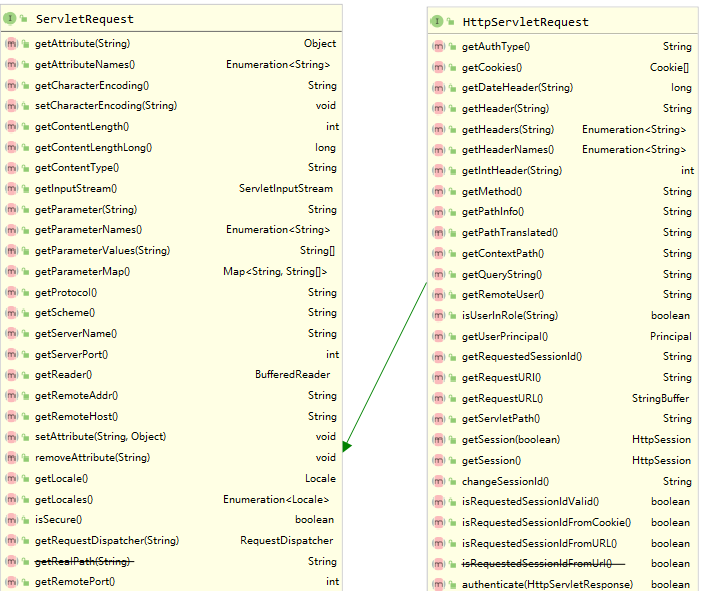Click method icon beside getCookies()

click(x=439, y=68)
